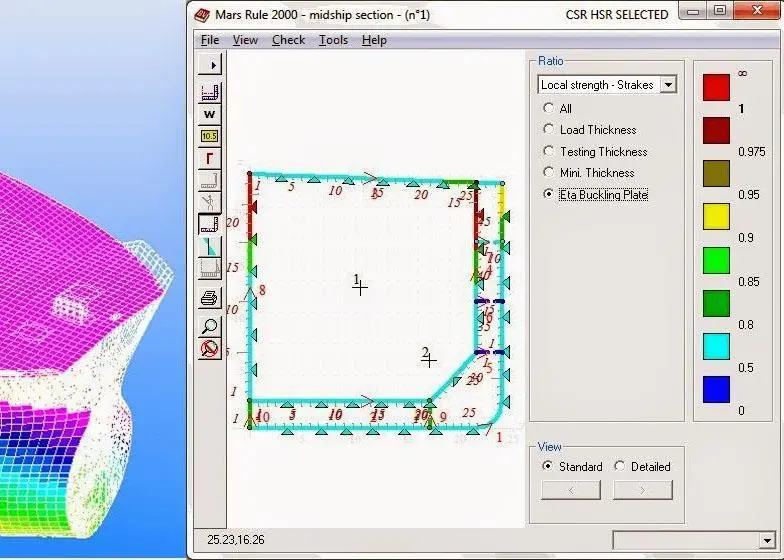
Task: Maximize the Mars Rule 2000 window
Action: coord(720,11)
